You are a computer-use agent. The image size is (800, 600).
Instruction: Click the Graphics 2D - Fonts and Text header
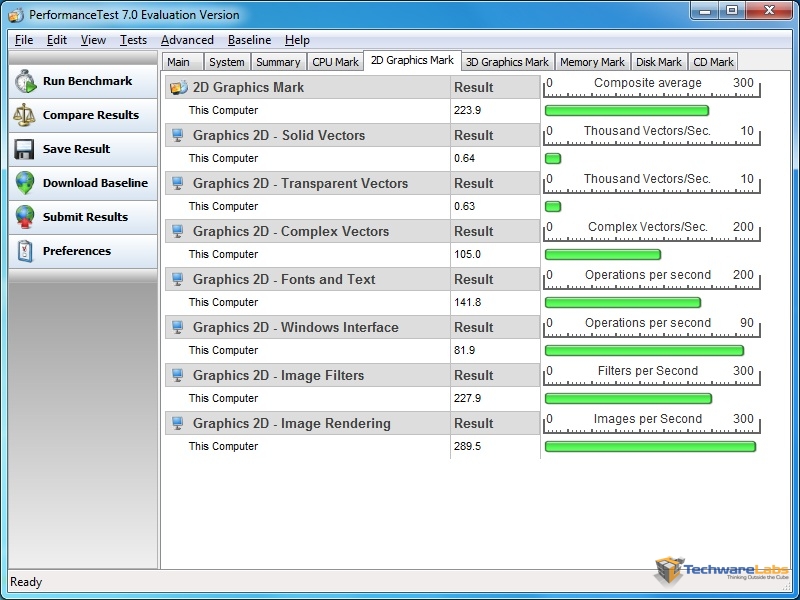click(x=284, y=280)
